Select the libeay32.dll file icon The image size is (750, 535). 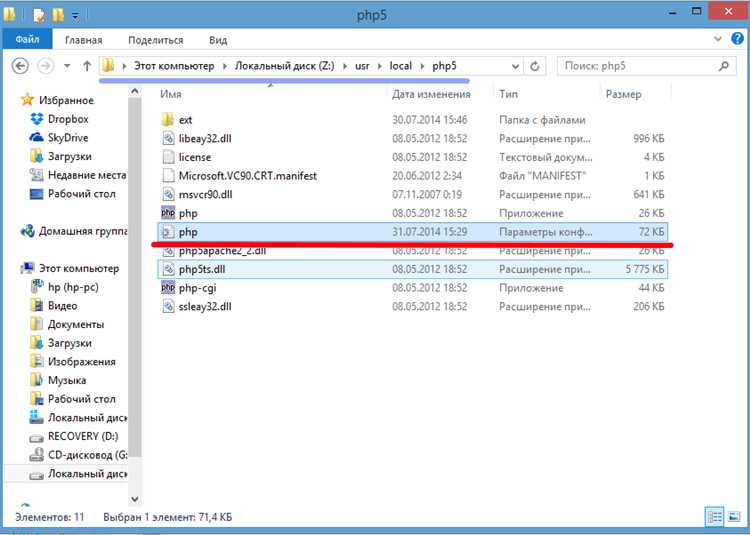168,138
